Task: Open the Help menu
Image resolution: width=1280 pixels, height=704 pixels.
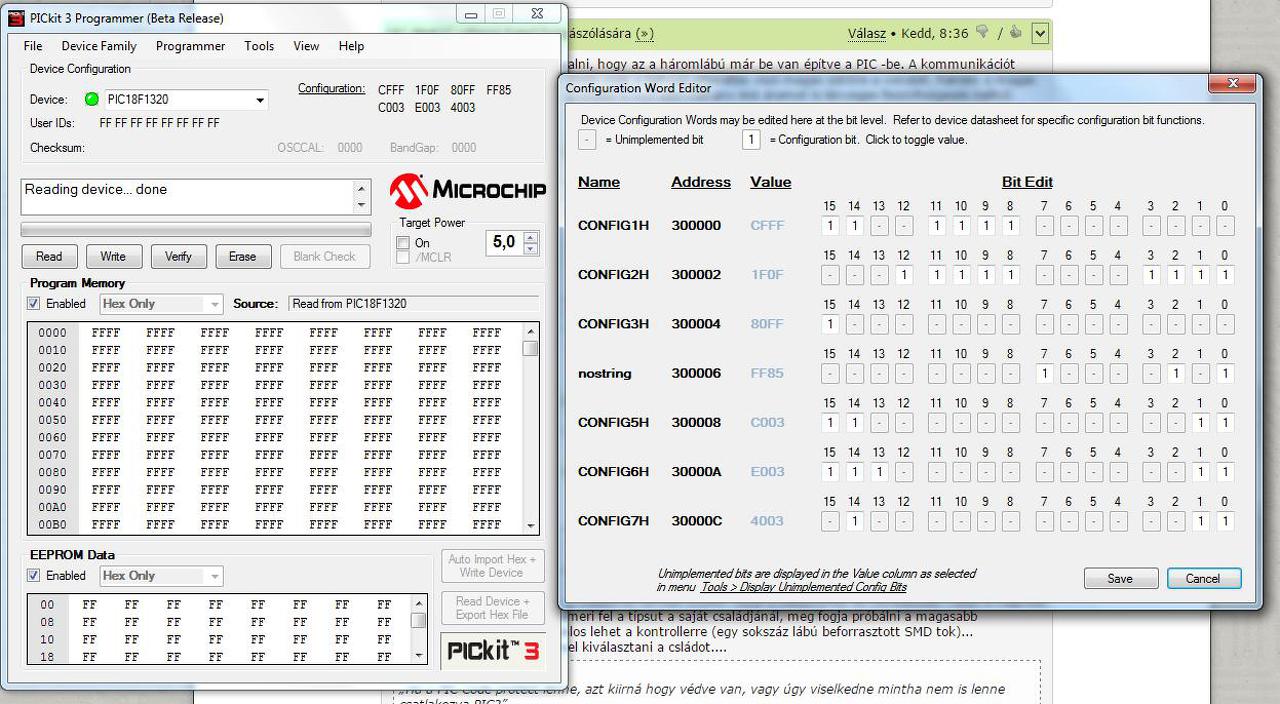Action: (x=351, y=46)
